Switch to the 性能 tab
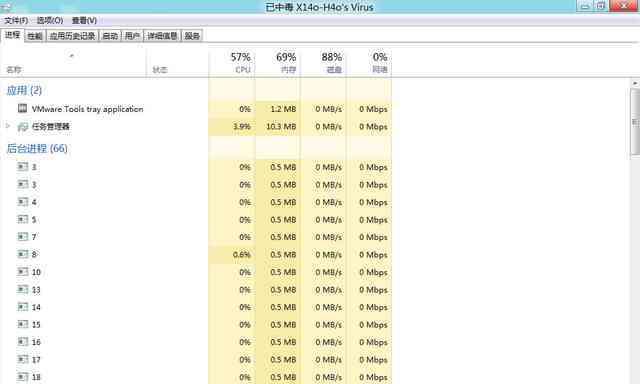 tap(35, 36)
